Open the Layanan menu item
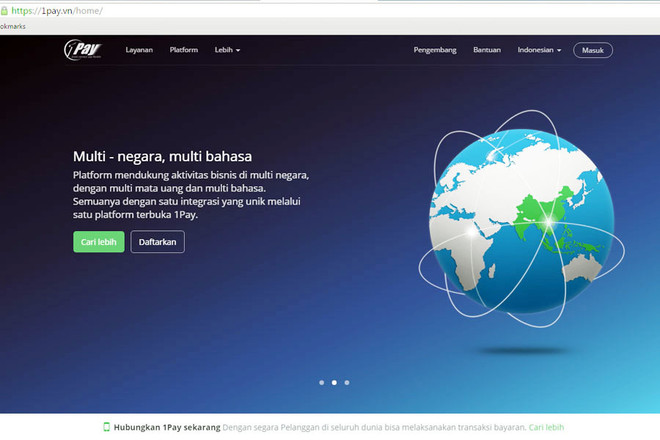This screenshot has height=440, width=660. [x=139, y=50]
